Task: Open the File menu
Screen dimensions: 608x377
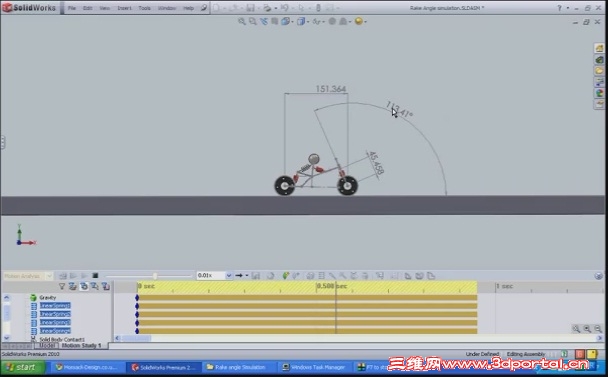Action: (72, 8)
